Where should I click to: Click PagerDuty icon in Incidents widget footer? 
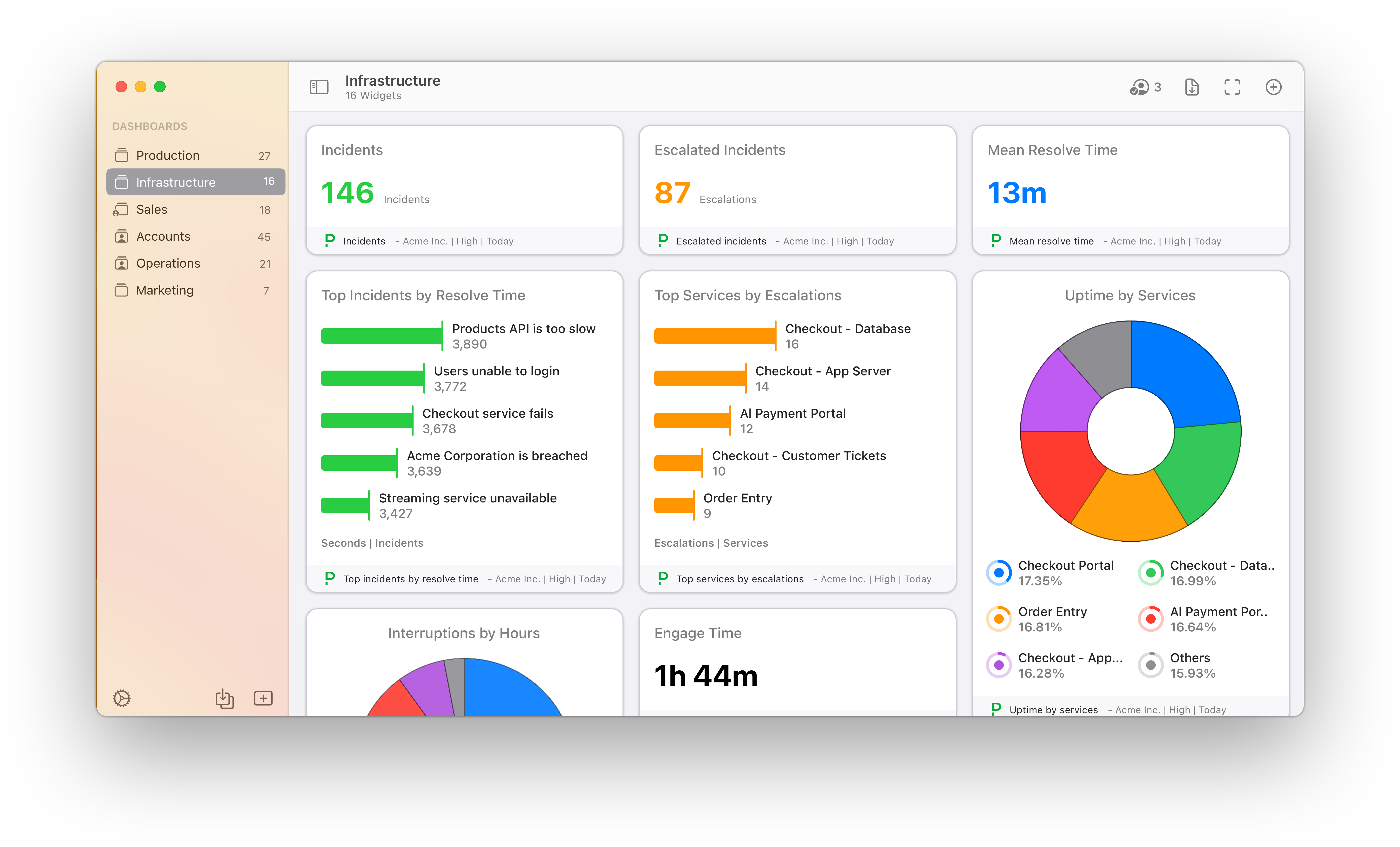click(330, 241)
